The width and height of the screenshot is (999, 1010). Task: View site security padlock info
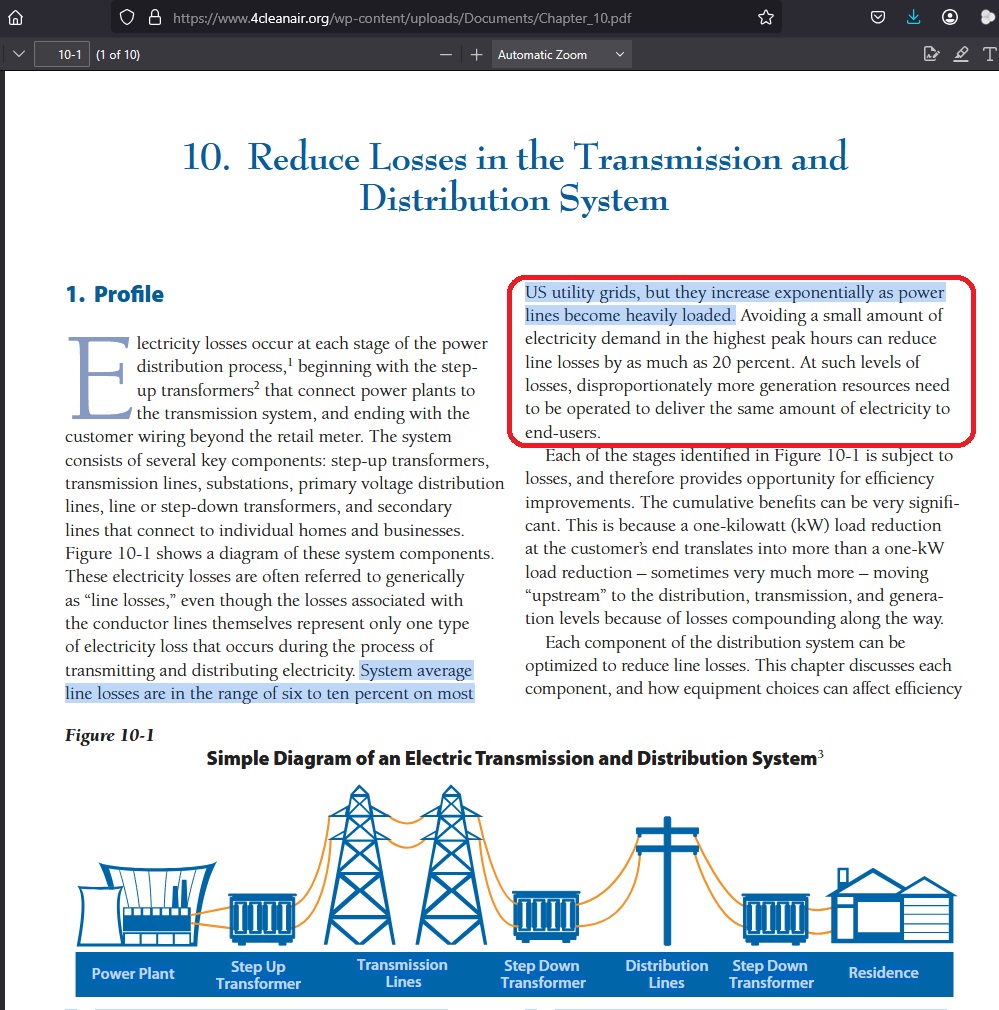tap(155, 17)
